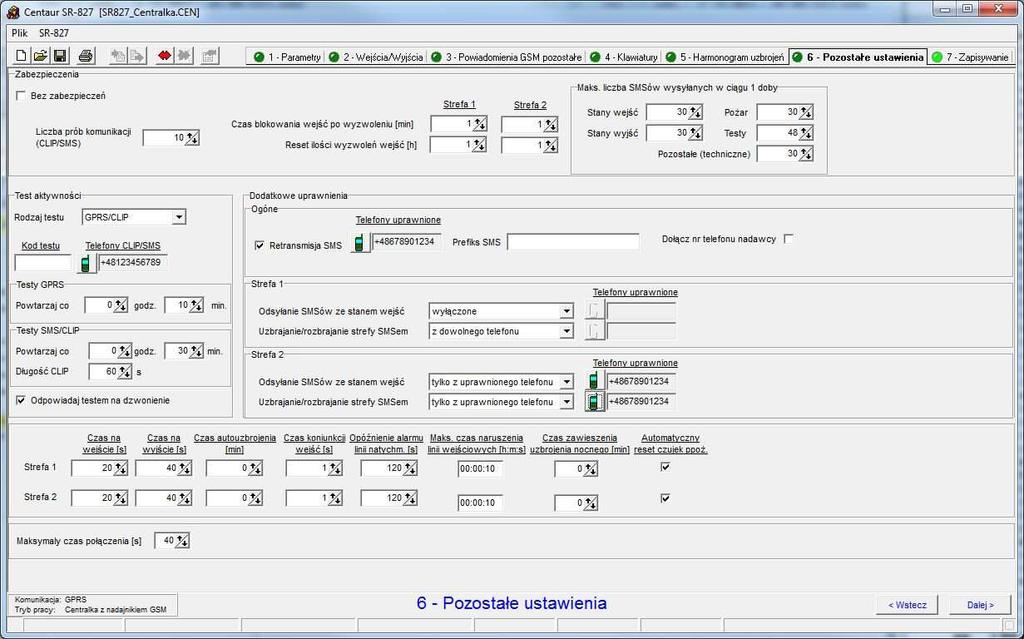This screenshot has width=1024, height=639.
Task: Expand Strefa 1 Odsyłanie SMSów dropdown showing wyłączone
Action: [x=566, y=311]
